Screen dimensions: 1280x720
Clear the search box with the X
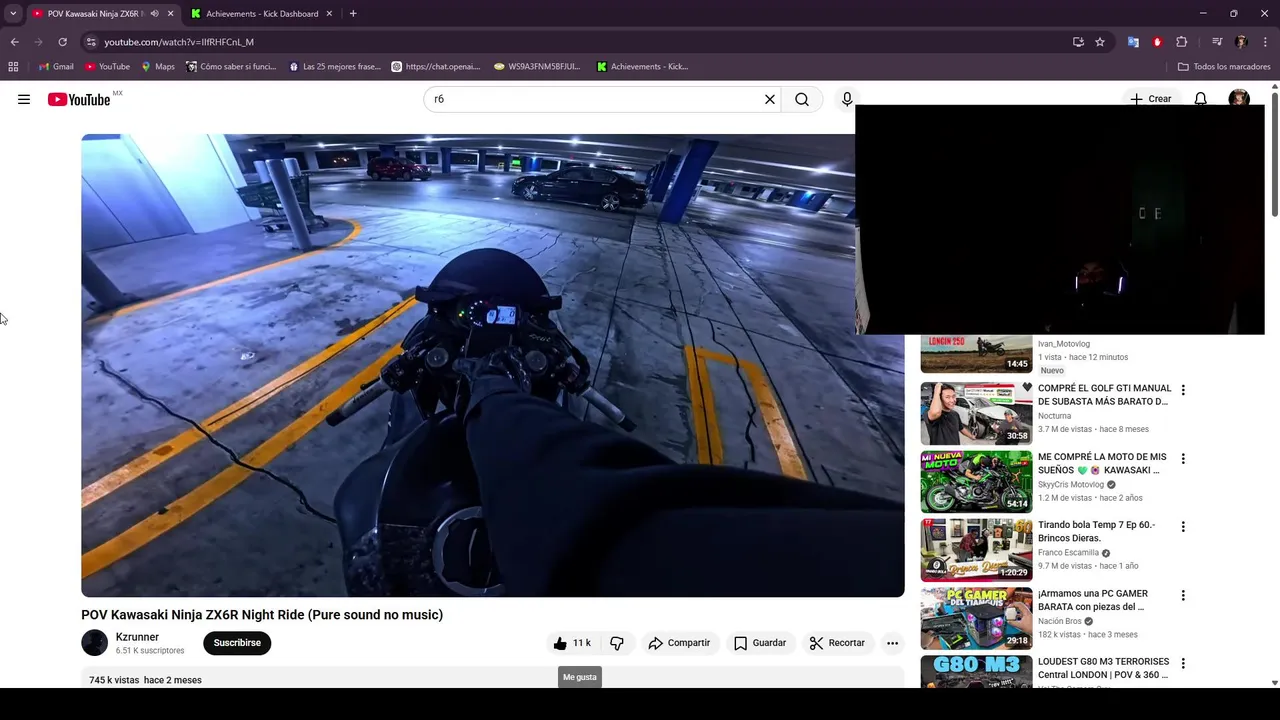pyautogui.click(x=770, y=99)
